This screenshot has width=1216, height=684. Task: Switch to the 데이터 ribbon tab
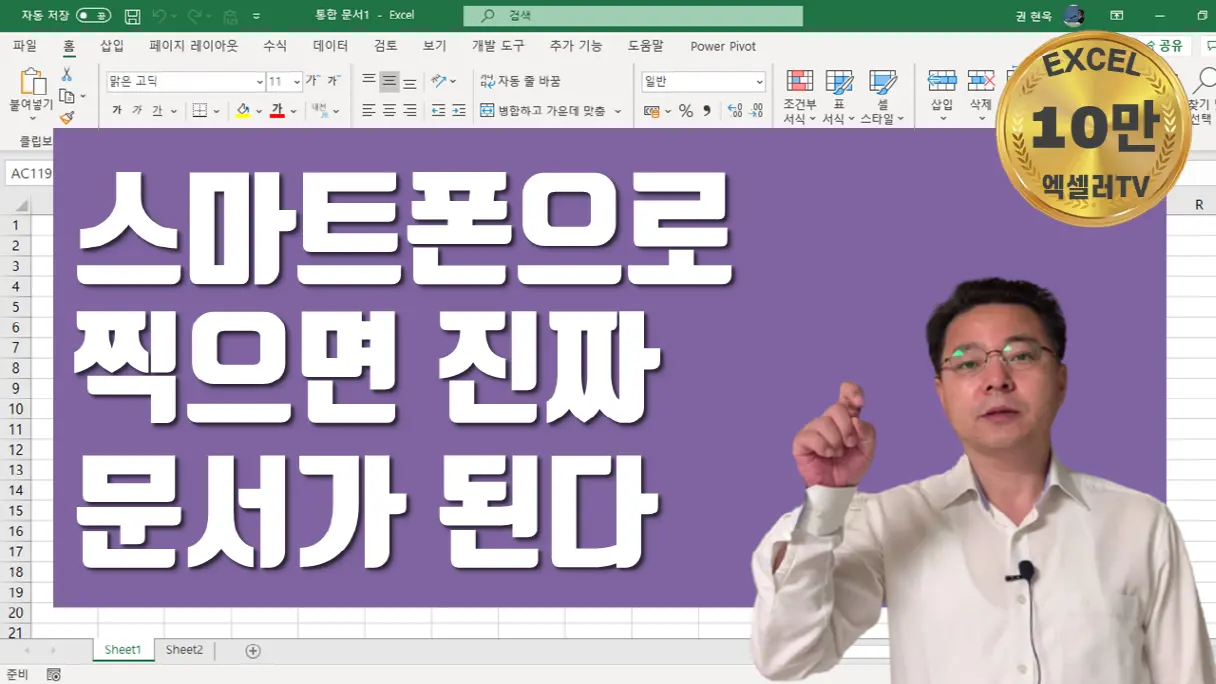[x=330, y=45]
